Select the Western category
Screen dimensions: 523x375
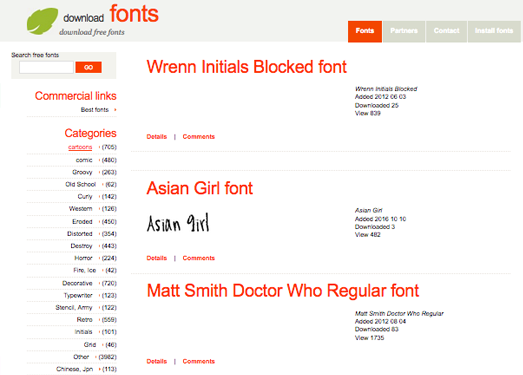pos(81,209)
